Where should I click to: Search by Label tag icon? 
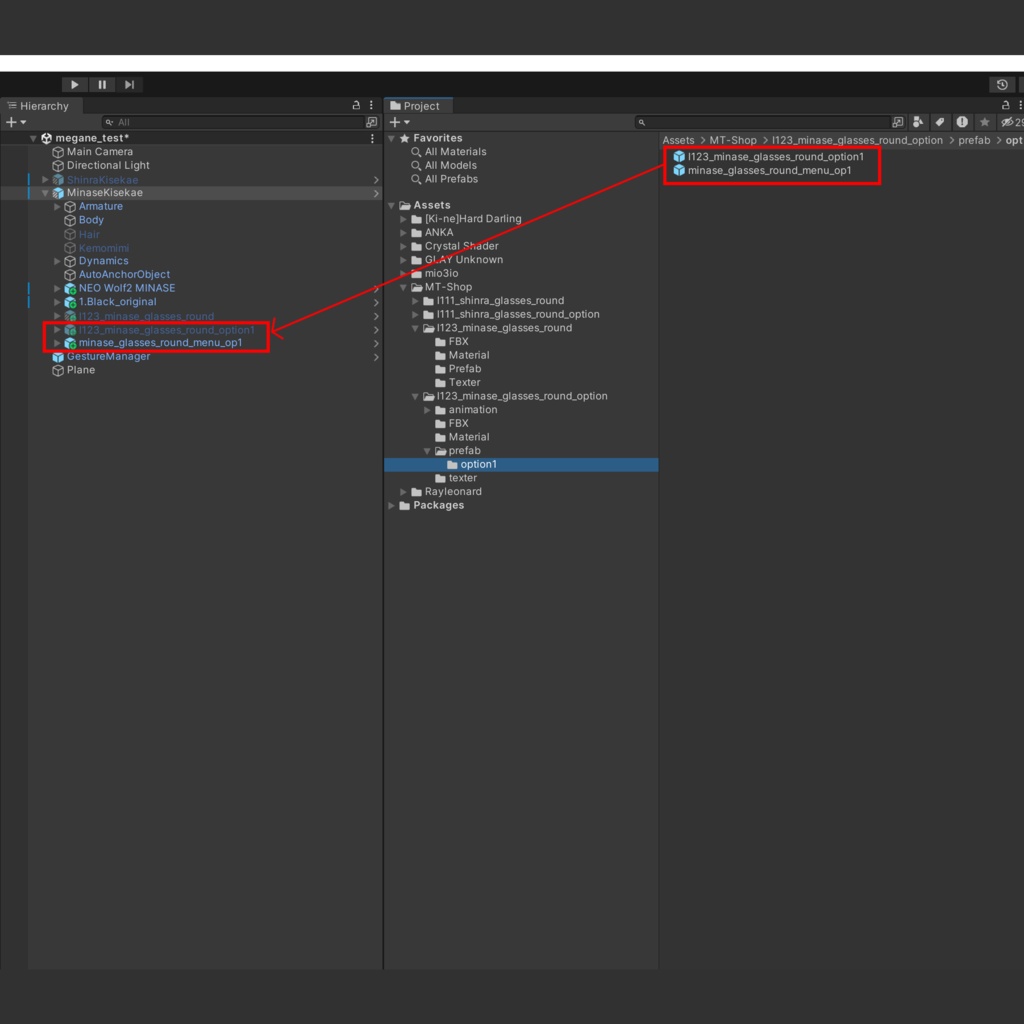tap(940, 122)
